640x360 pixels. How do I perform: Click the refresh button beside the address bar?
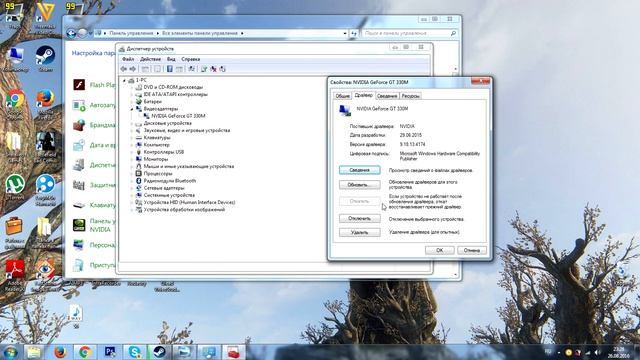tap(354, 33)
